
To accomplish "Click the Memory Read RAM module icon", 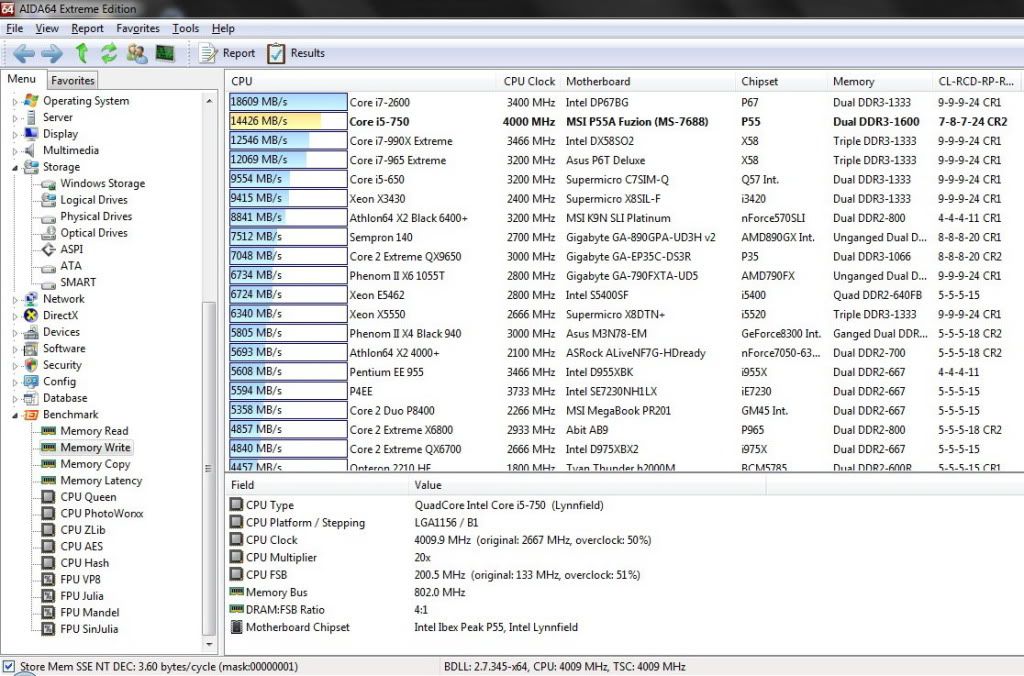I will tap(48, 430).
